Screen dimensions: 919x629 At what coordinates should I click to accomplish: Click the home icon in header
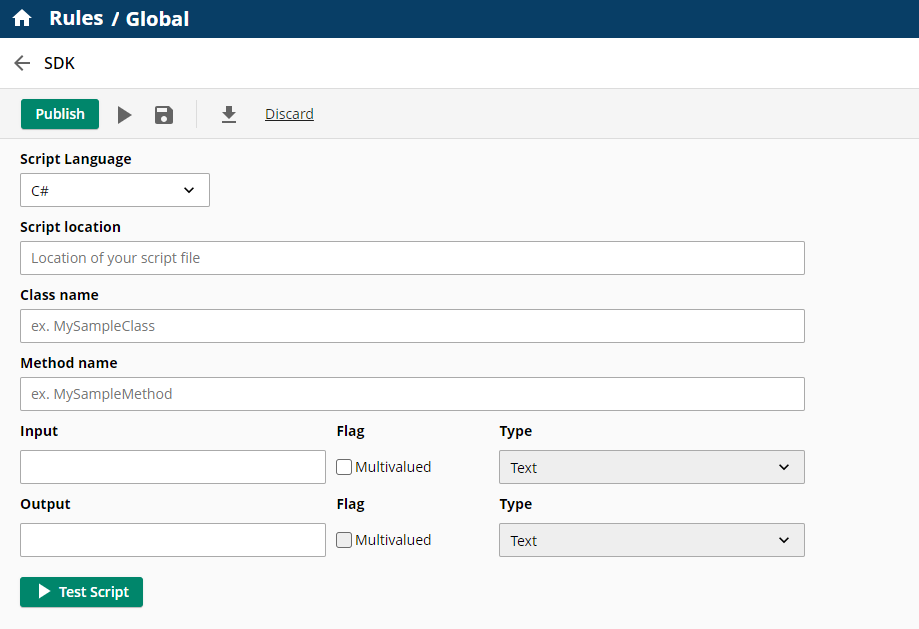coord(22,19)
